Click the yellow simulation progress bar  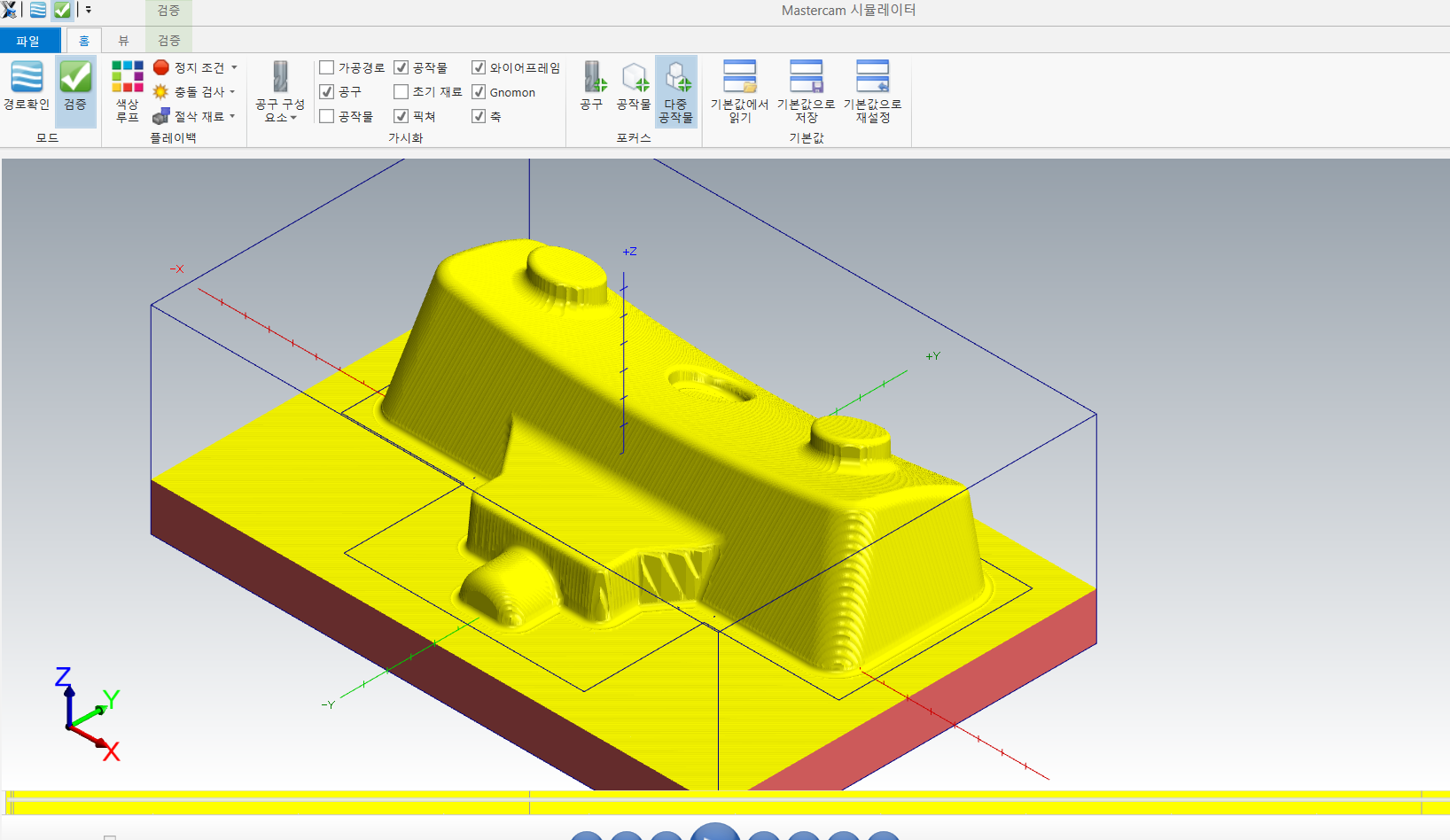725,803
